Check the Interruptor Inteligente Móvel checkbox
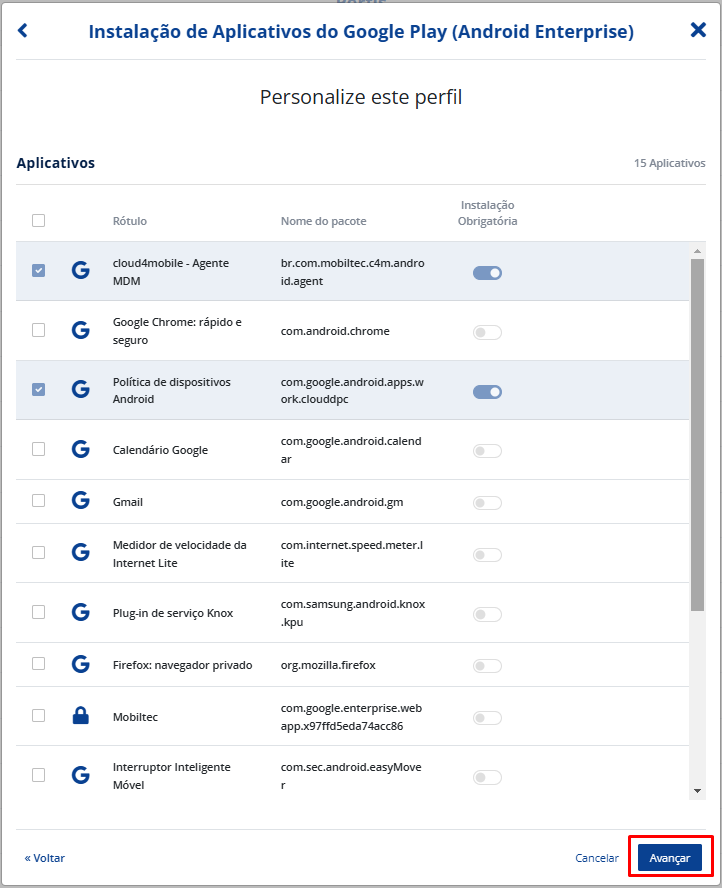 coord(39,775)
